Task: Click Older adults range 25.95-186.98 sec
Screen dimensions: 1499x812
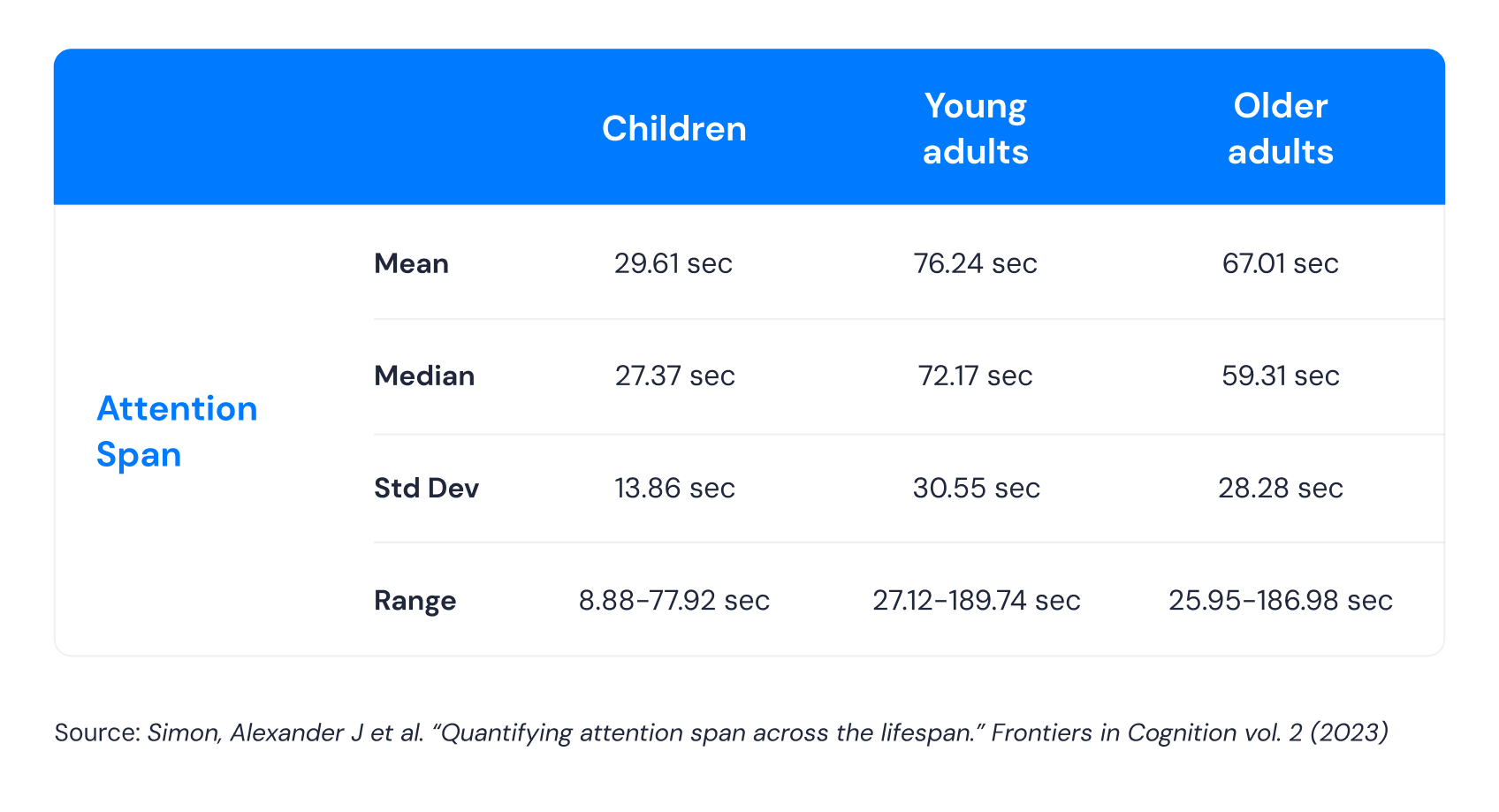Action: [1280, 601]
